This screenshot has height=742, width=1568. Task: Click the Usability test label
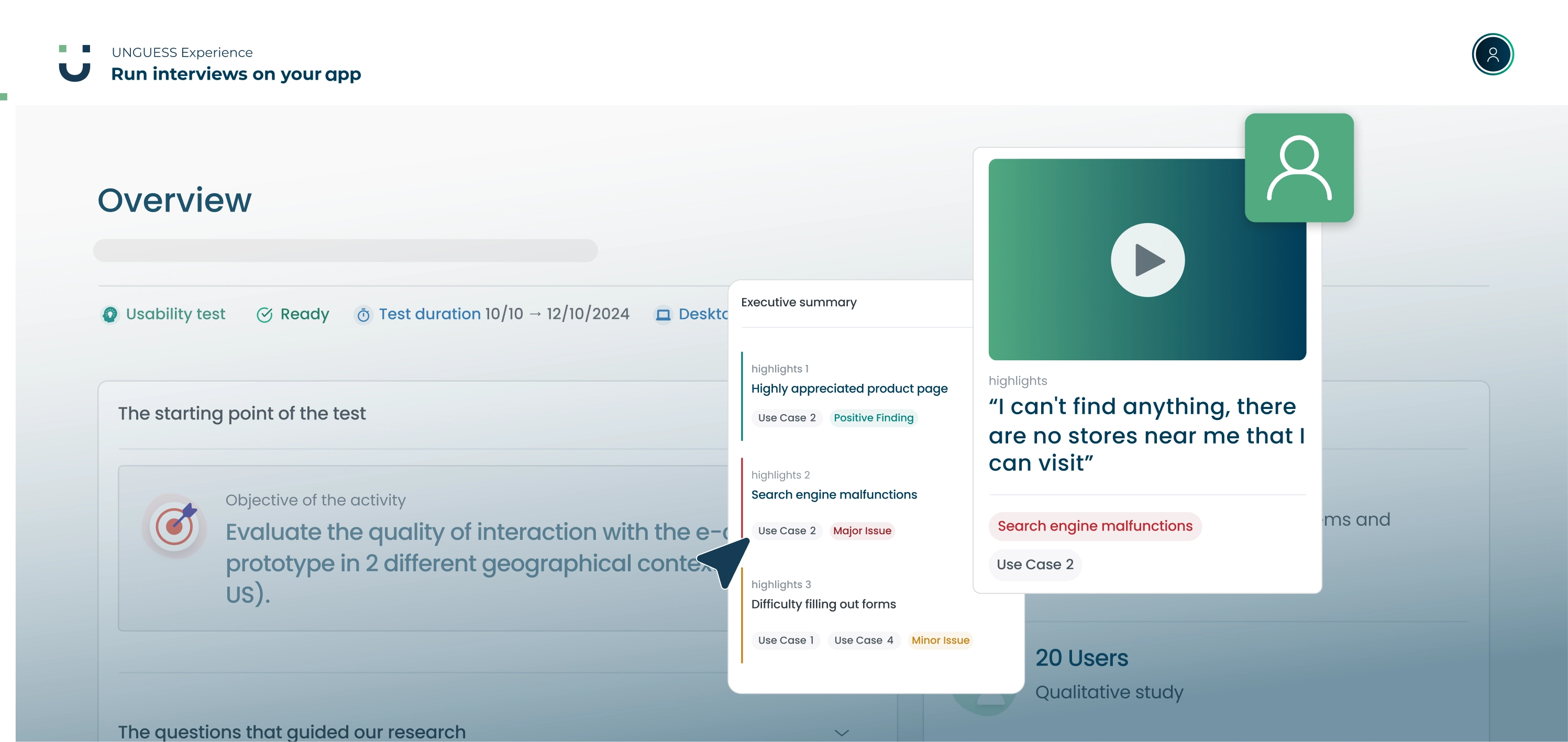(x=175, y=314)
